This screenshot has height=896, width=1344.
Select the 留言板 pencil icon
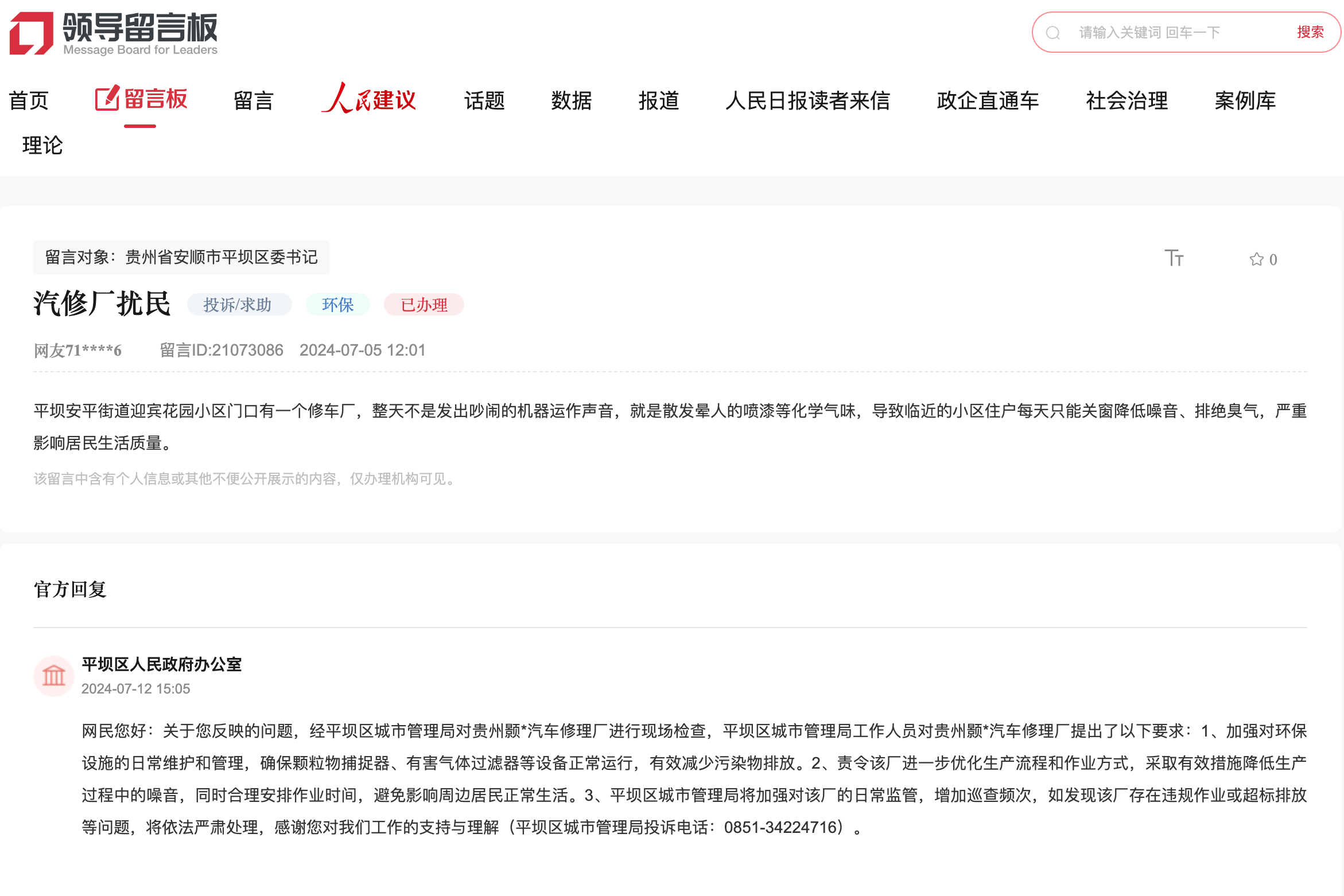[x=107, y=99]
